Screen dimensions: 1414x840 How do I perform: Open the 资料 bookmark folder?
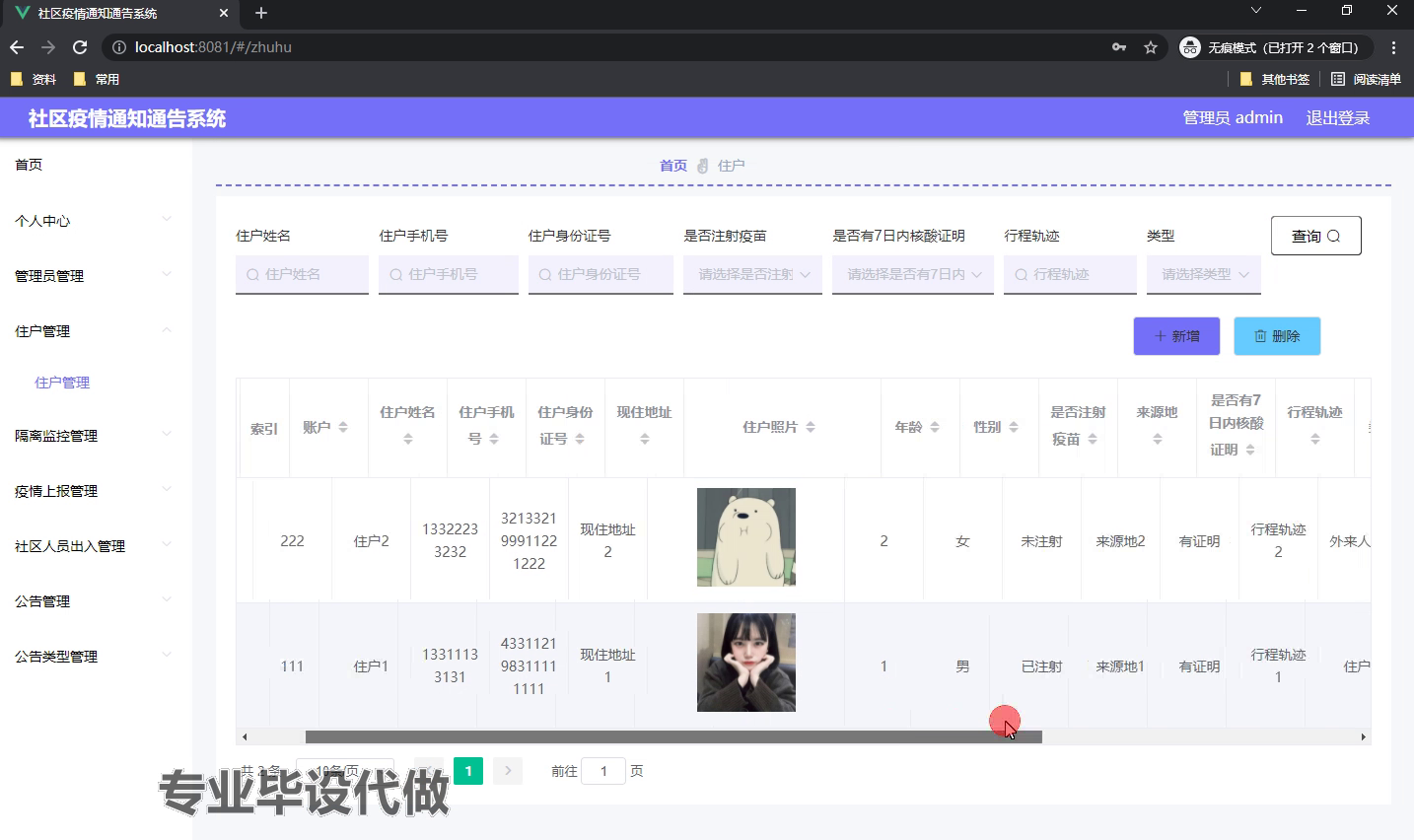[x=34, y=79]
